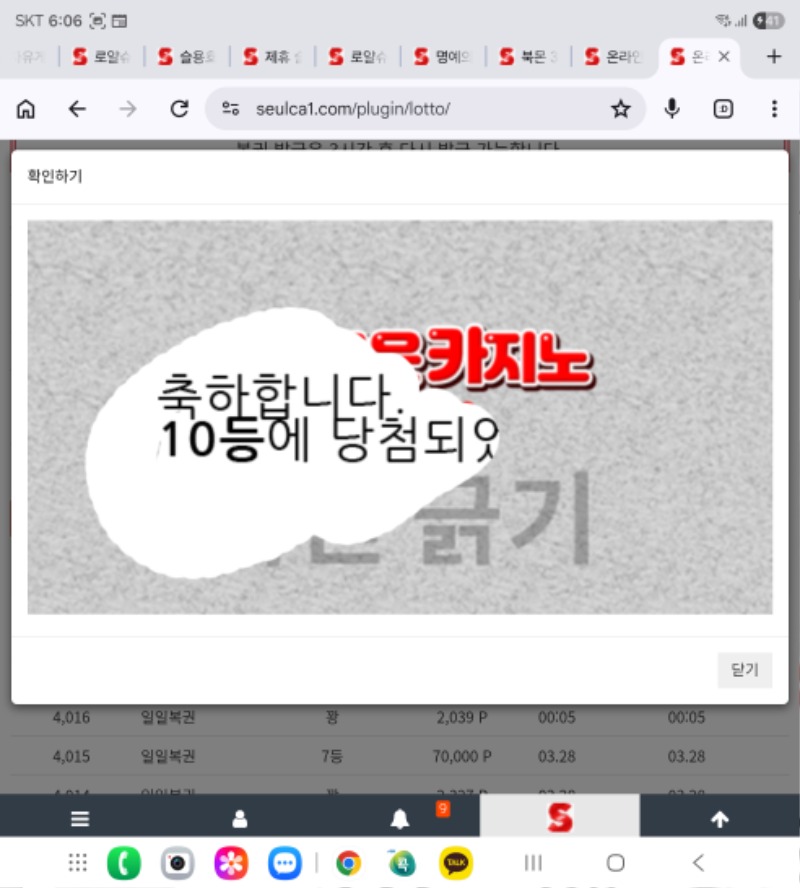Close the currently active tab
The image size is (800, 888).
point(724,57)
